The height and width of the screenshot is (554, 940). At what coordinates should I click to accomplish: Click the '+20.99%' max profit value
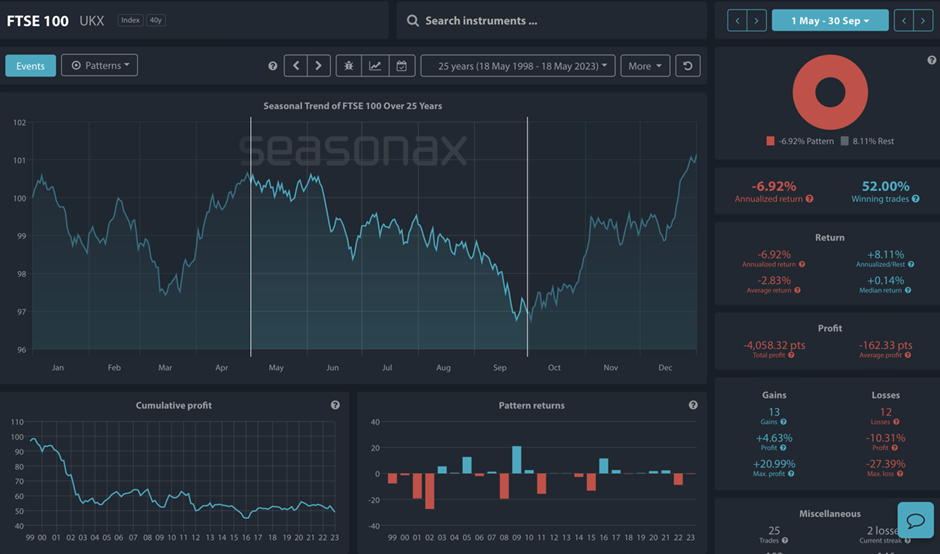tap(774, 464)
